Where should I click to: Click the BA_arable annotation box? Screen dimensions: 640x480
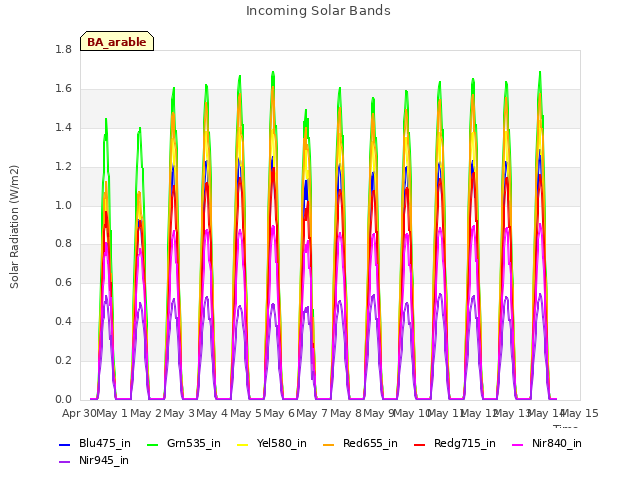(117, 41)
